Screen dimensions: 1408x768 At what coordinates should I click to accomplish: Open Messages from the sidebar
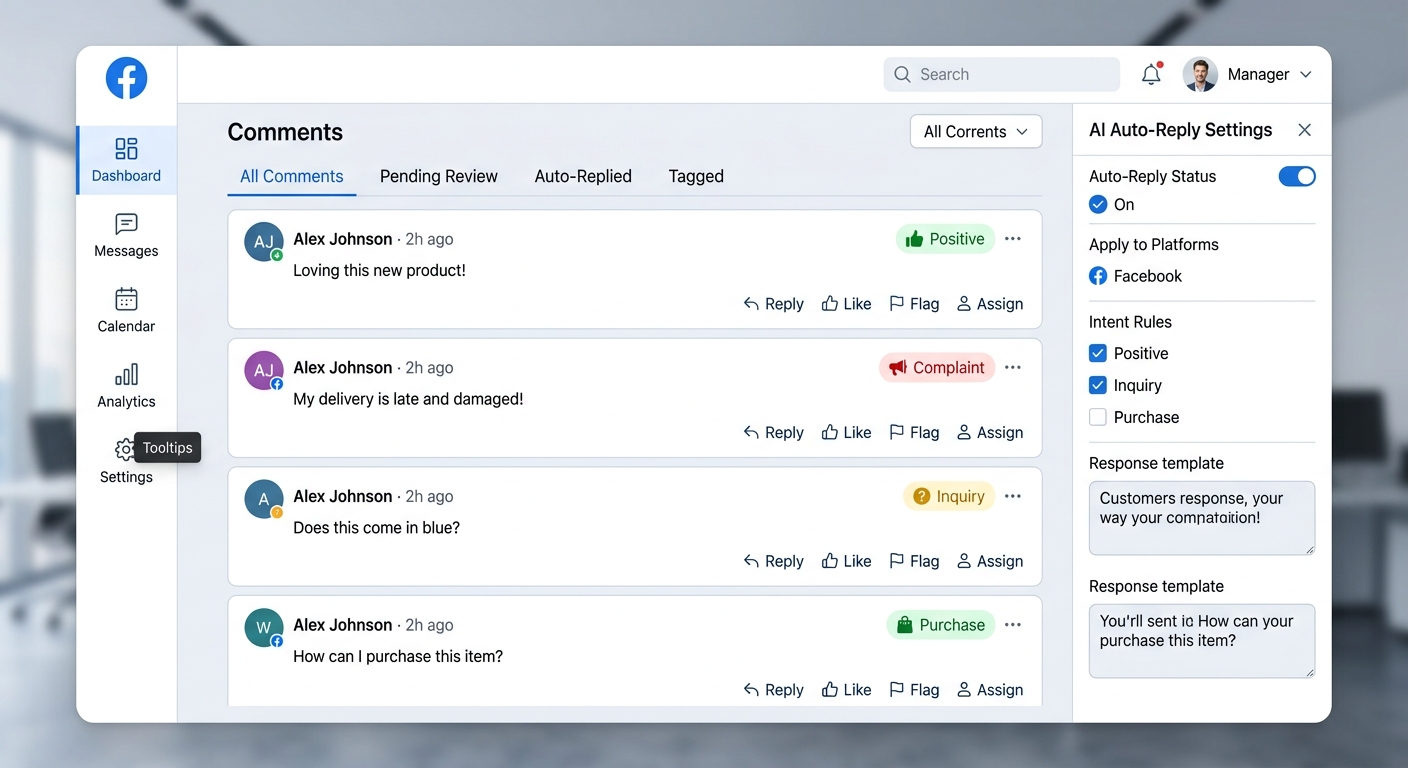tap(126, 236)
